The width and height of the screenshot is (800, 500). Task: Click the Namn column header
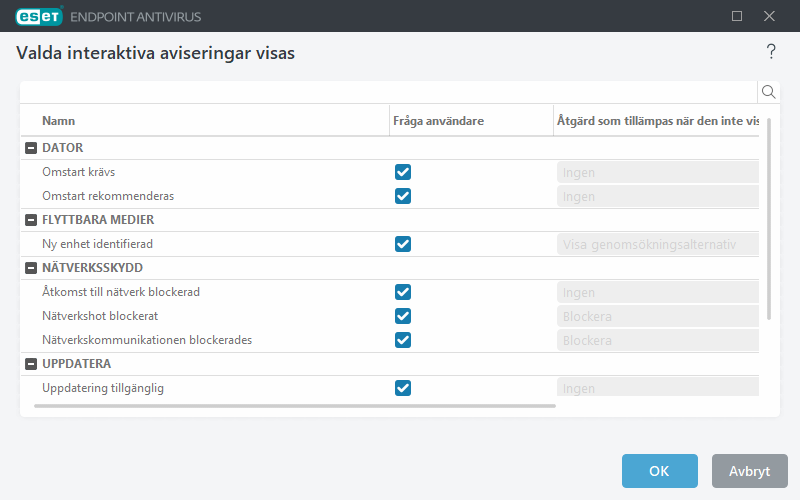click(59, 121)
